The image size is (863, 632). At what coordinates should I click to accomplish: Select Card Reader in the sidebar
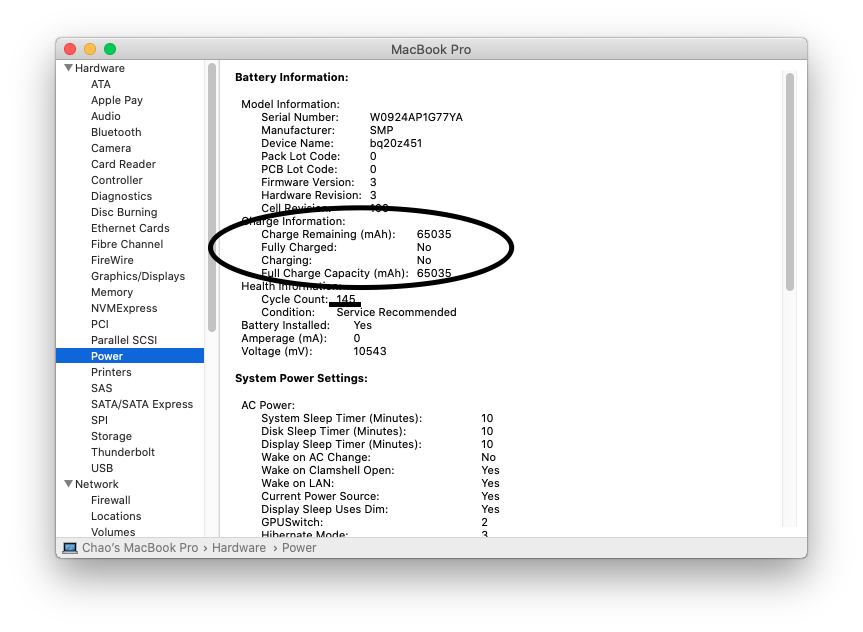pos(123,164)
